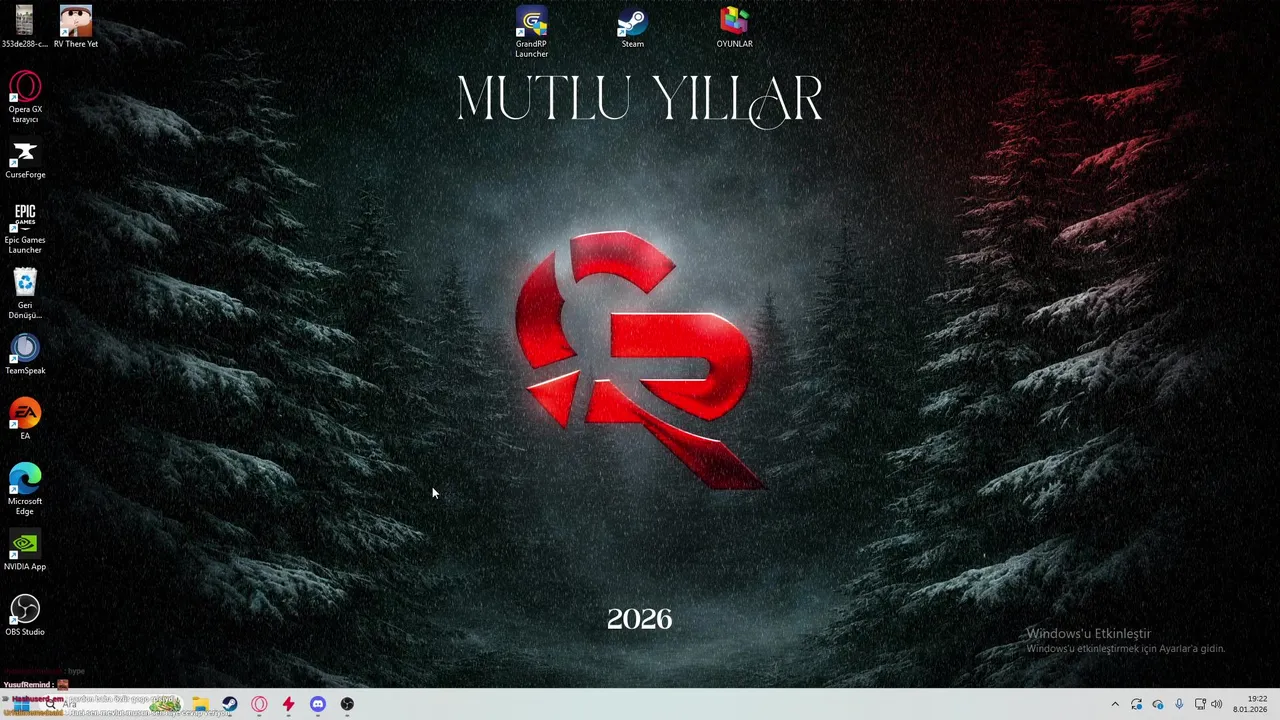Open the Steam desktop shortcut
This screenshot has width=1280, height=720.
632,28
